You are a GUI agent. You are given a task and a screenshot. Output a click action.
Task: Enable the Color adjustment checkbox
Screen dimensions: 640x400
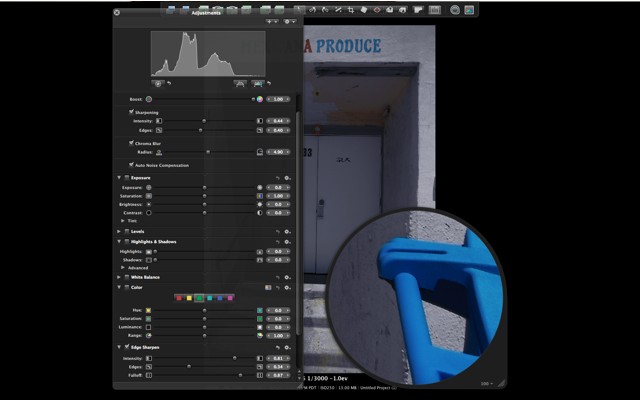[x=127, y=287]
